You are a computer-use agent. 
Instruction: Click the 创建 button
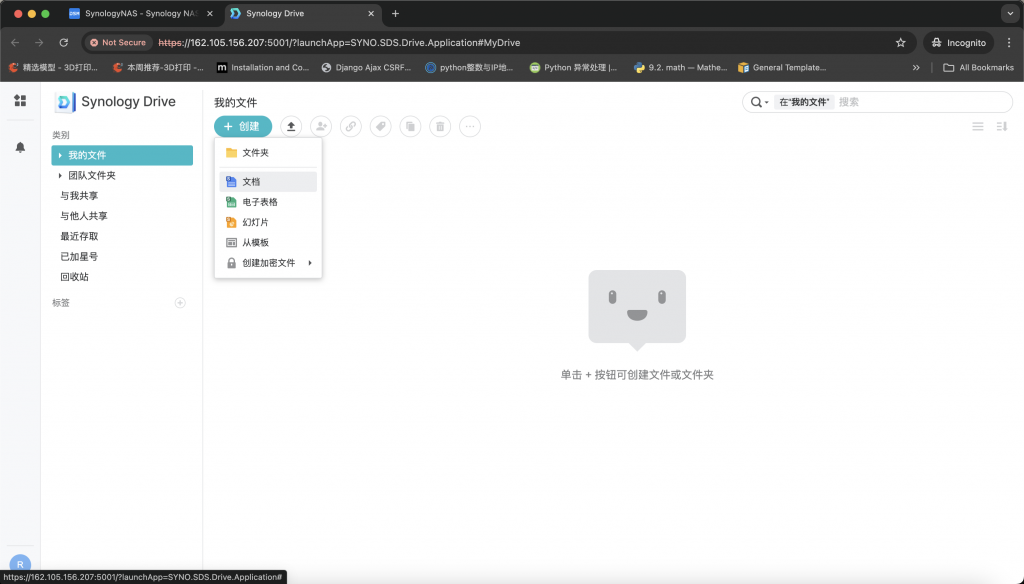pyautogui.click(x=242, y=126)
